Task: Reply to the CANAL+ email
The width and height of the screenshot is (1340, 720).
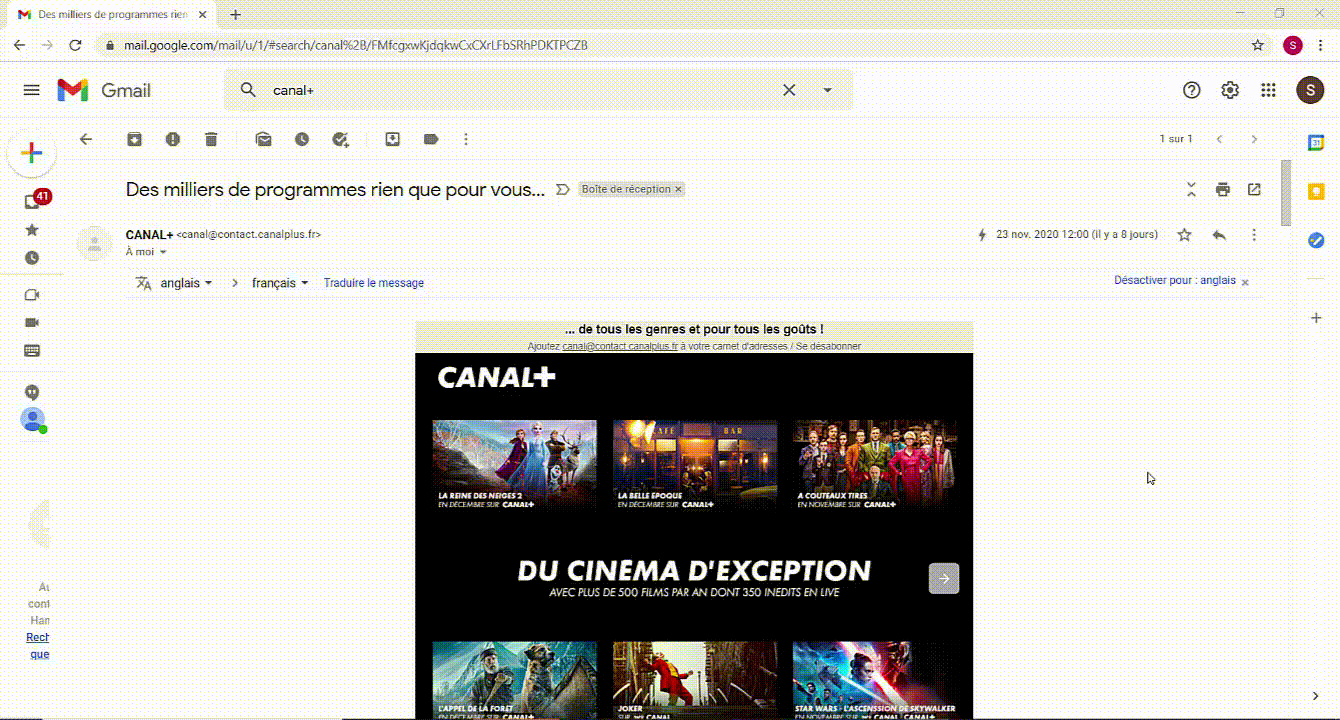Action: (1219, 235)
